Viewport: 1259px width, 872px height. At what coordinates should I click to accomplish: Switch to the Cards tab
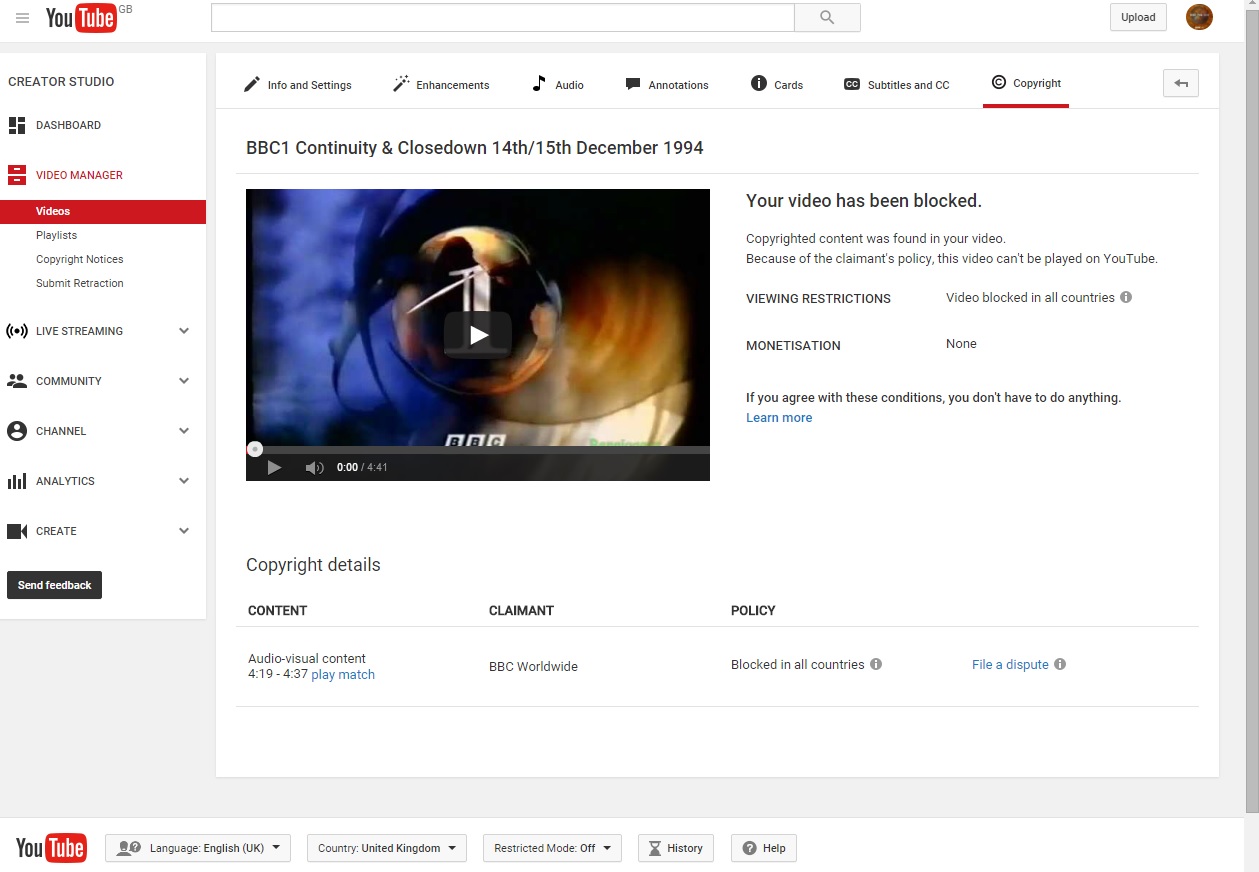pyautogui.click(x=777, y=84)
